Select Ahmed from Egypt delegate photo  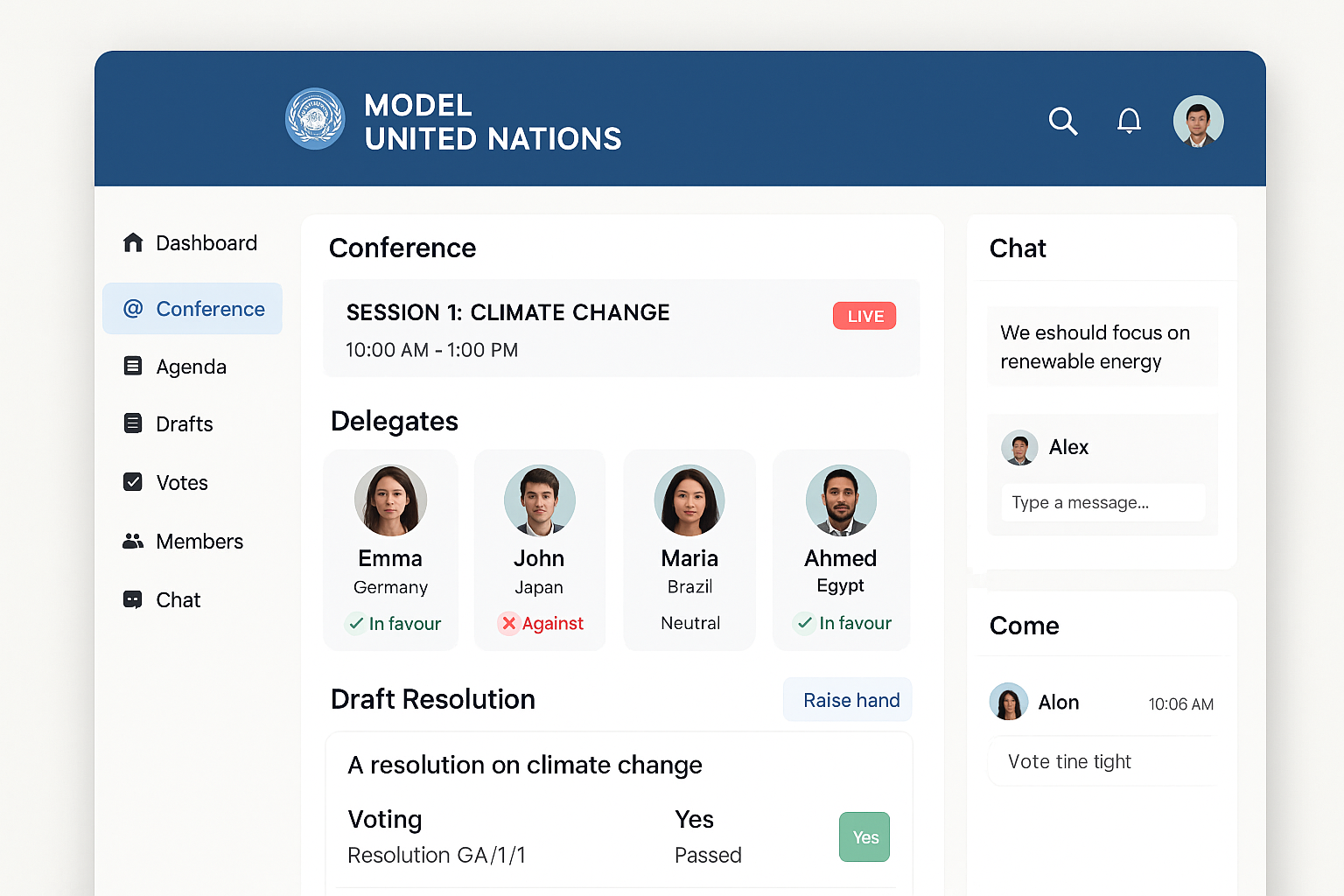point(841,500)
